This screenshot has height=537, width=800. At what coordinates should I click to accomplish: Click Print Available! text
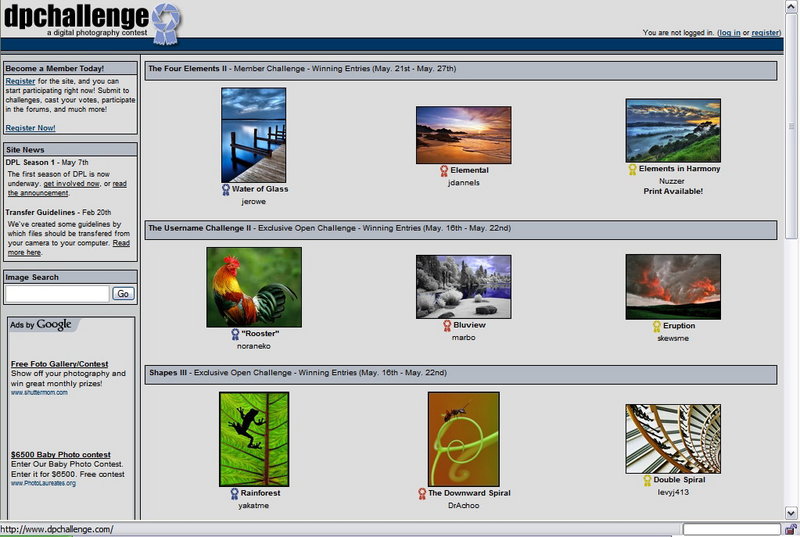pos(673,191)
